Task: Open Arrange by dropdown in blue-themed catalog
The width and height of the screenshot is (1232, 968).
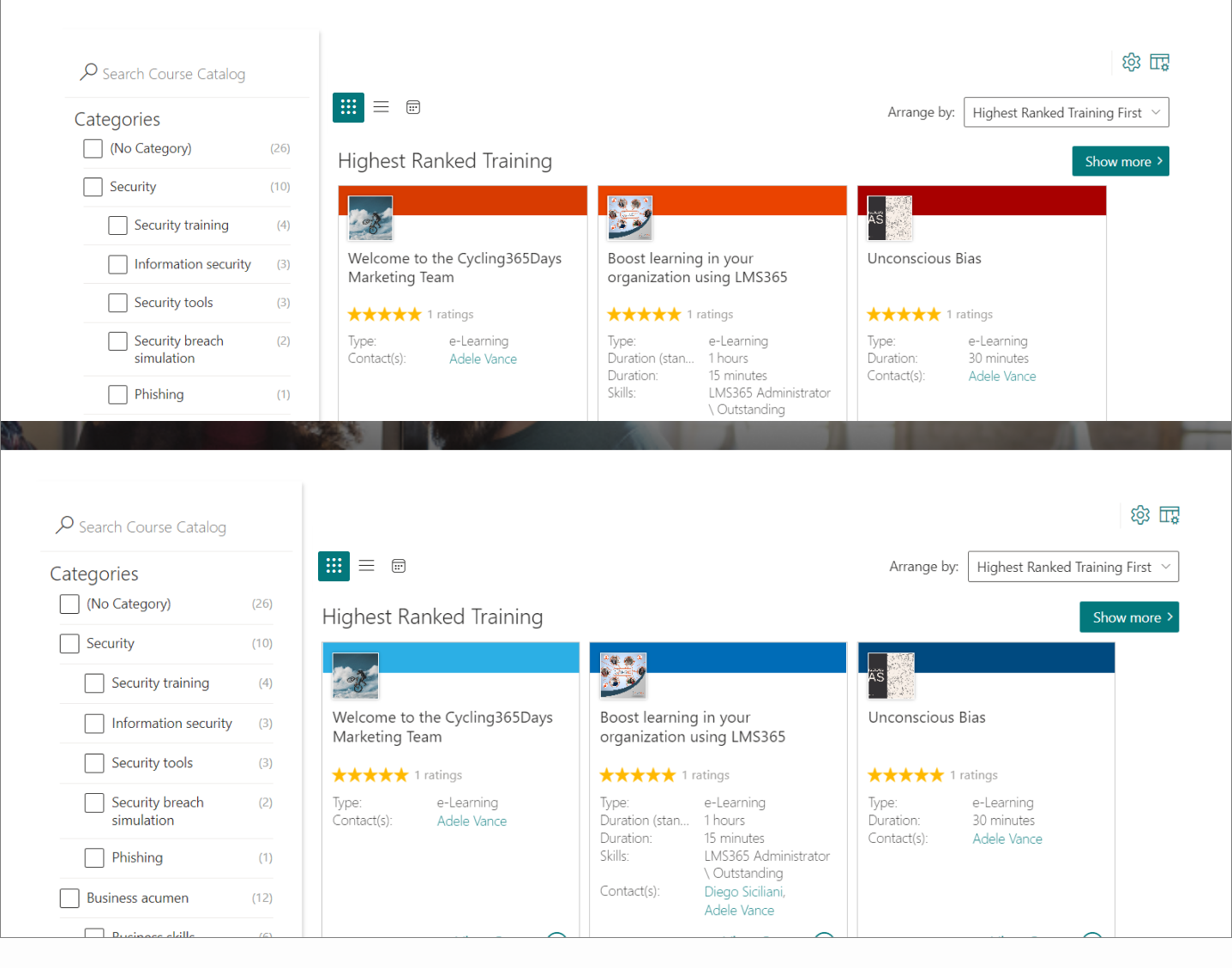Action: point(1073,567)
